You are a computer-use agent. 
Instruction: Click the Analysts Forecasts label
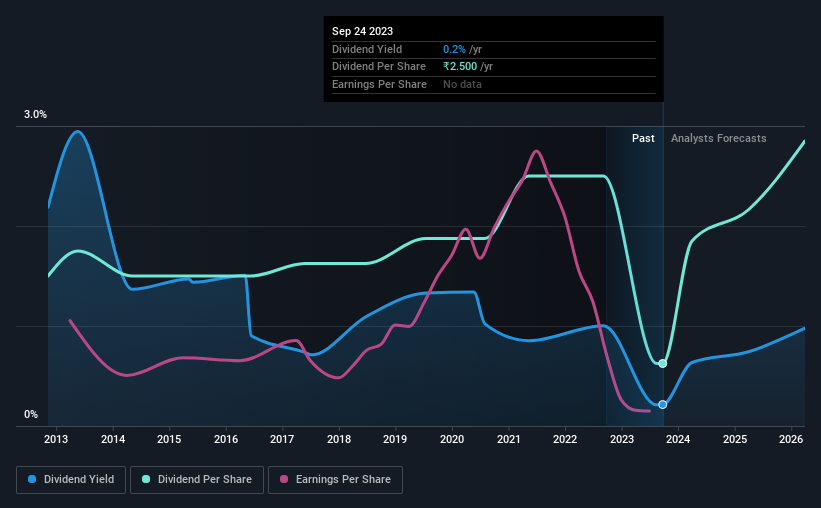point(718,138)
